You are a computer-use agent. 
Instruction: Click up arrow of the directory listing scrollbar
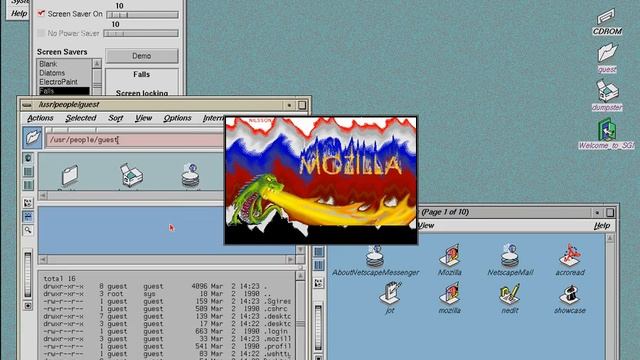point(300,276)
